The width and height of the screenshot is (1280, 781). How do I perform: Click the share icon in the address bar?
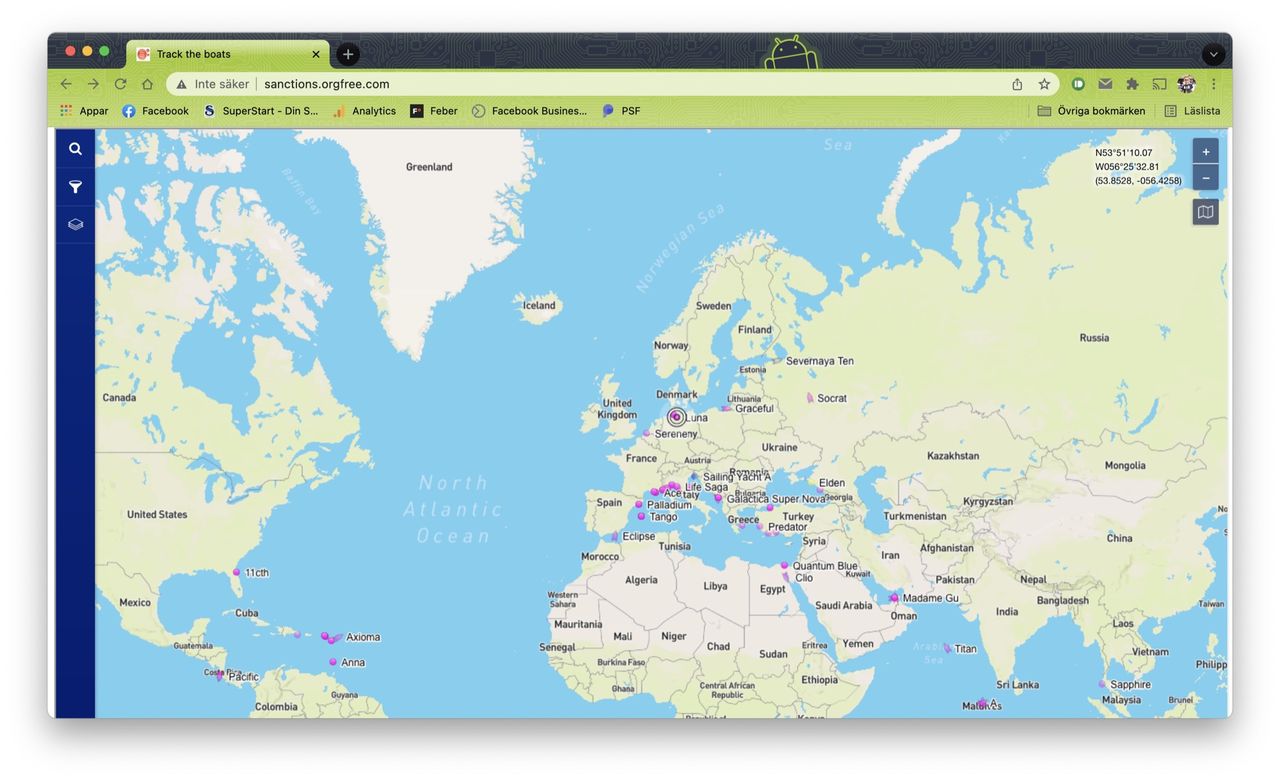pyautogui.click(x=1017, y=84)
